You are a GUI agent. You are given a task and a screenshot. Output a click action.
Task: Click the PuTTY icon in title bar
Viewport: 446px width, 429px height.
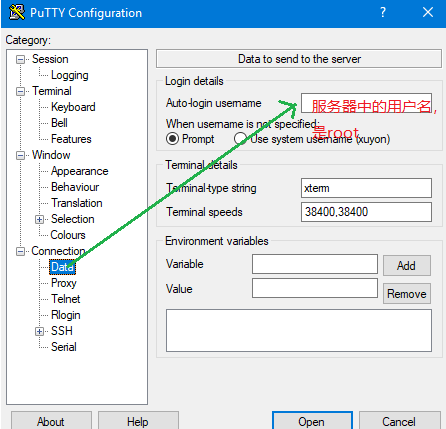pyautogui.click(x=17, y=13)
